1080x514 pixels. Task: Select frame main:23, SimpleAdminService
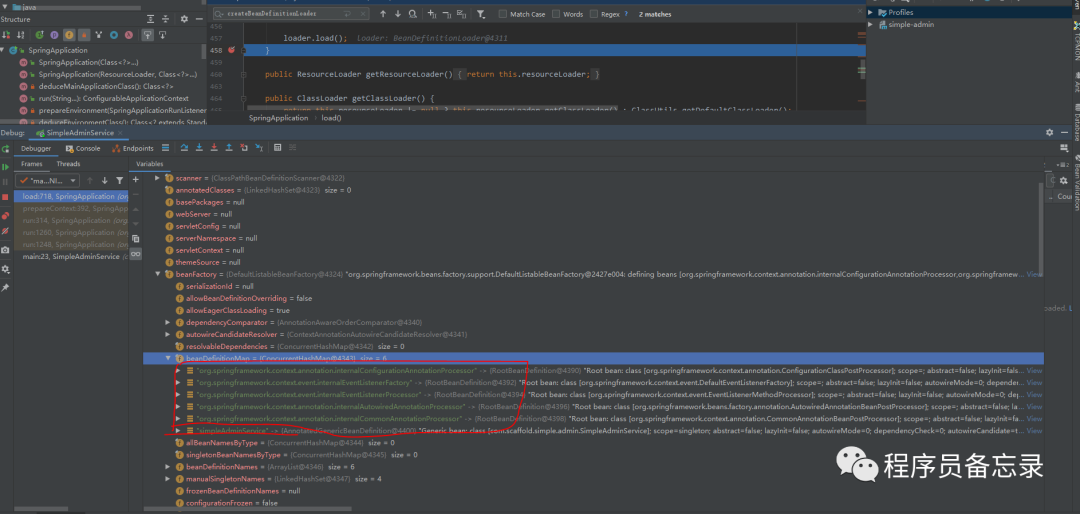tap(71, 256)
